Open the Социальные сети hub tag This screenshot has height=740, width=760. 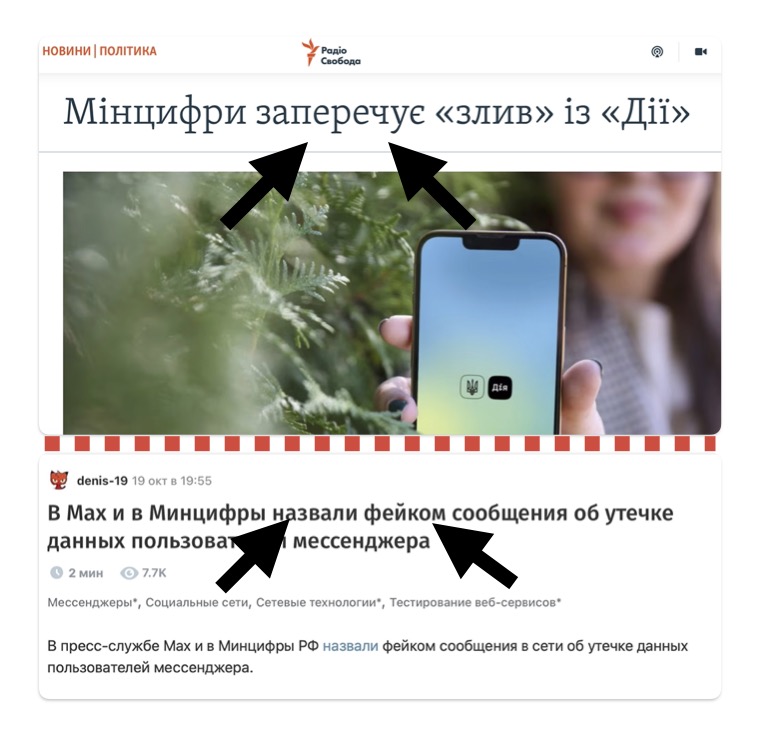pos(198,602)
